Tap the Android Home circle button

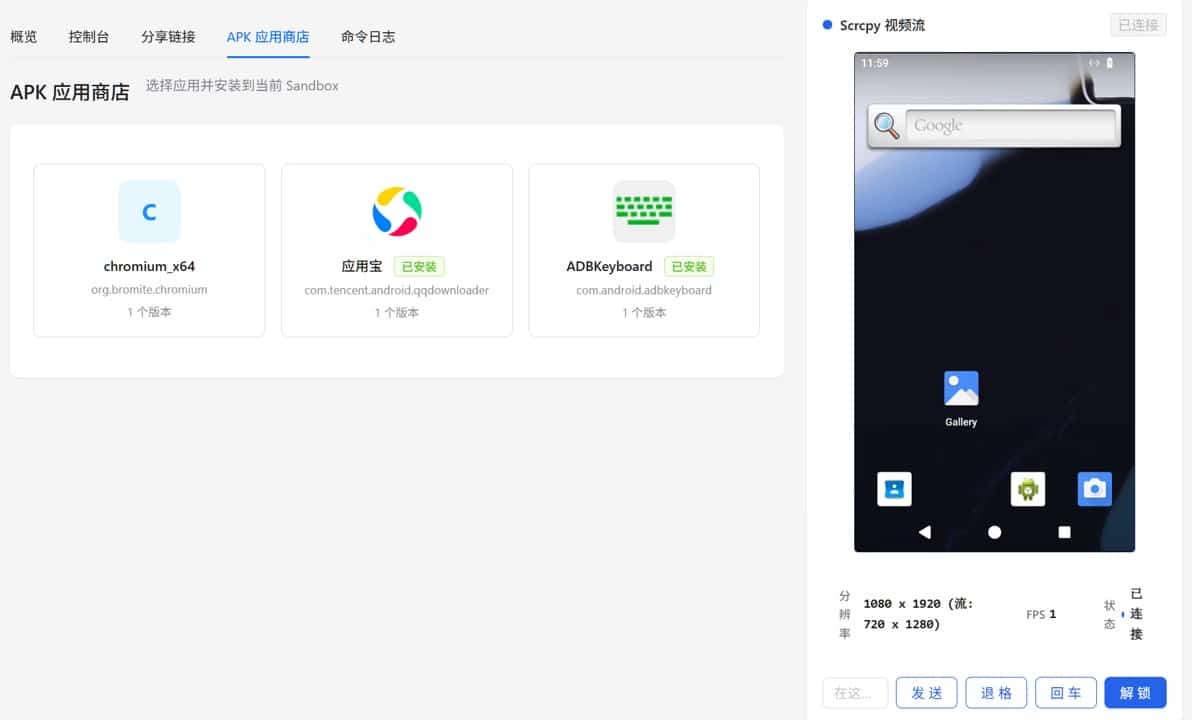994,533
